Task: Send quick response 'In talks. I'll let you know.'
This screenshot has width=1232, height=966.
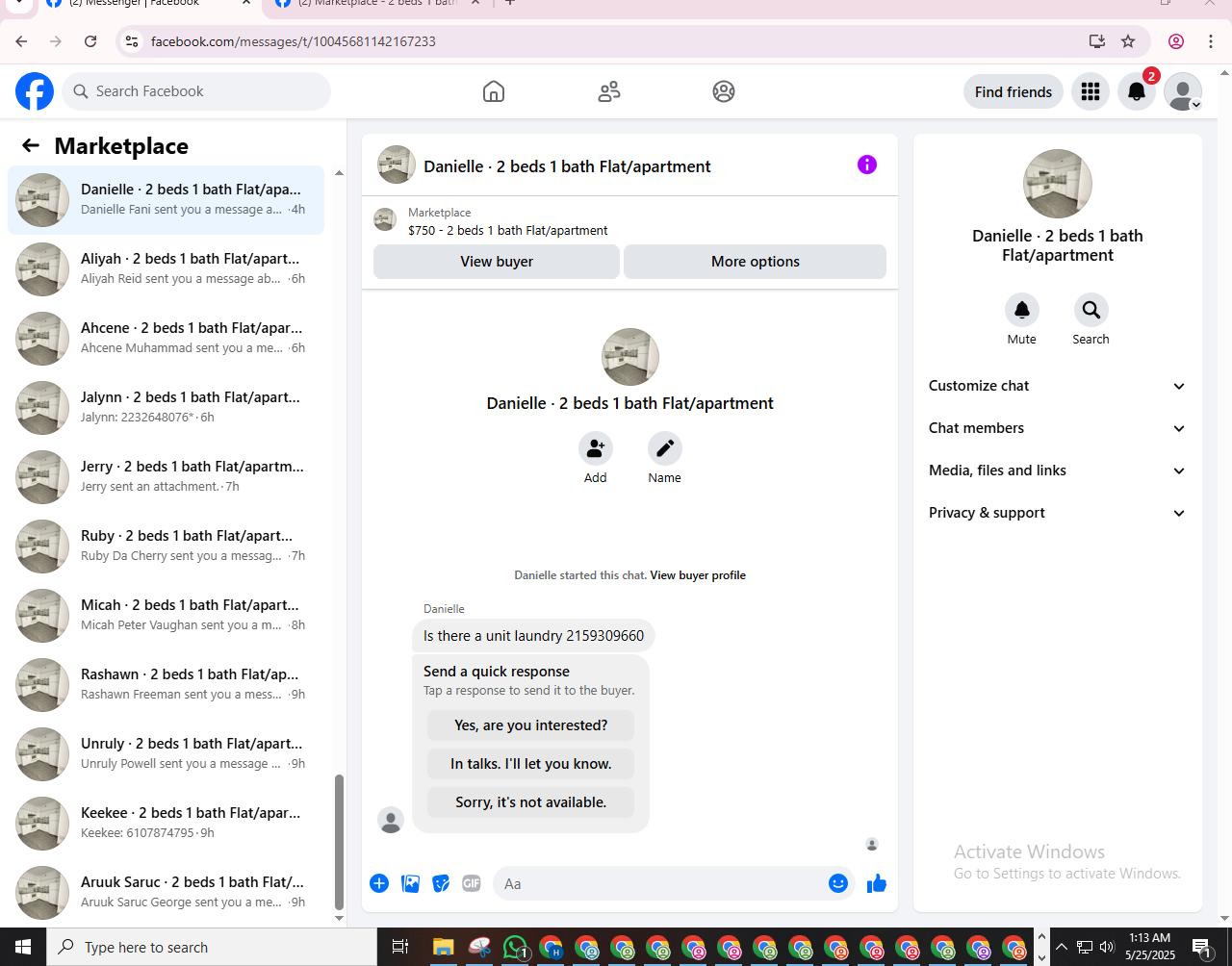Action: (531, 764)
